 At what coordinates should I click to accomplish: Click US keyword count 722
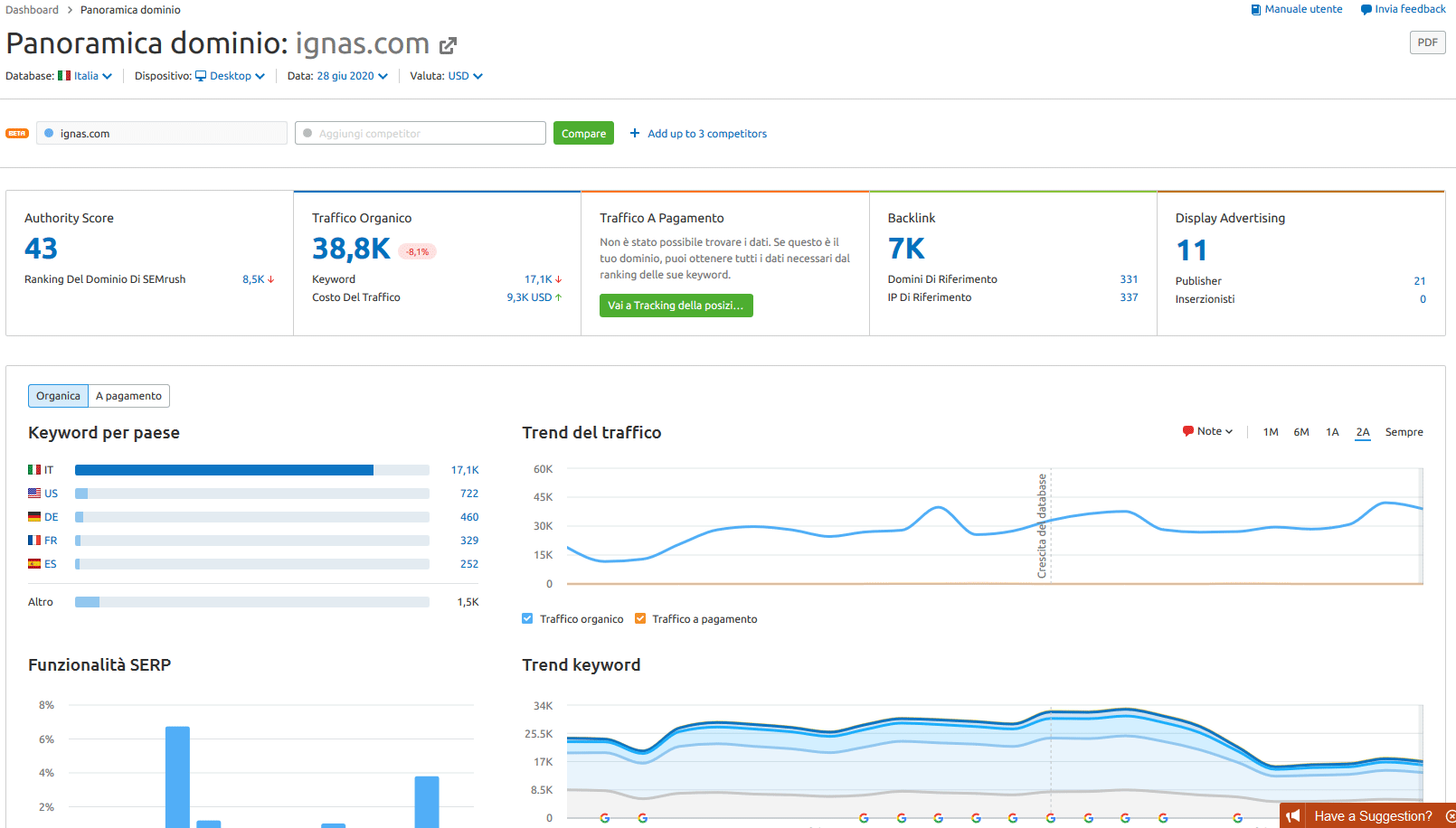point(469,494)
